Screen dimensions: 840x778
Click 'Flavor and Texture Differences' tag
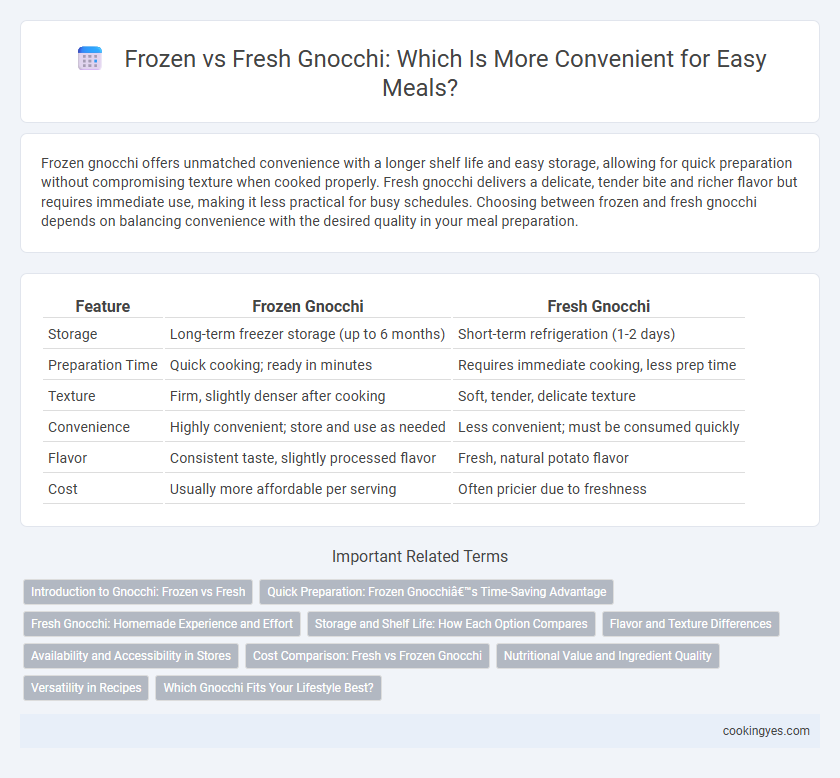691,624
